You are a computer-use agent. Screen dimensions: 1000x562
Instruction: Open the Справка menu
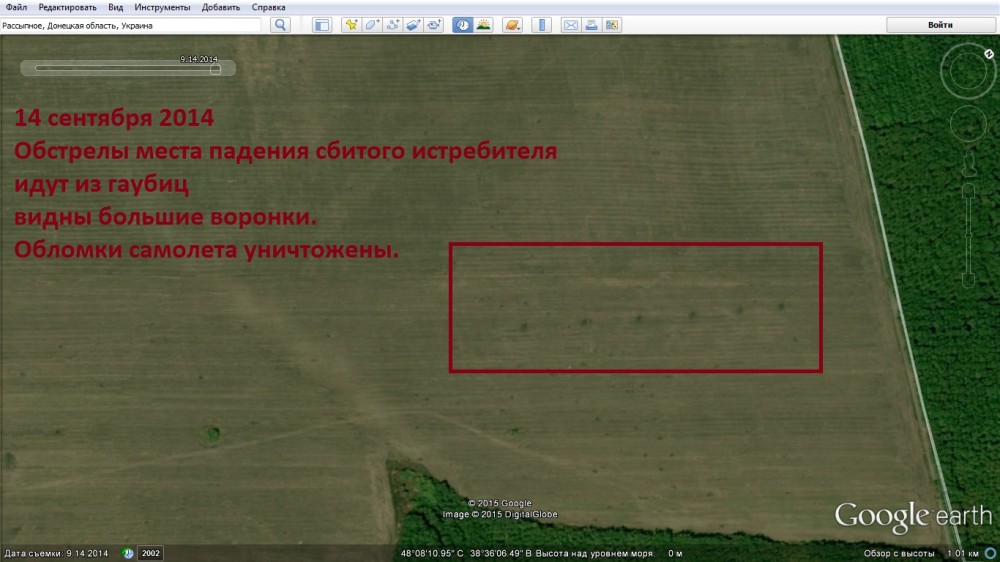[268, 7]
